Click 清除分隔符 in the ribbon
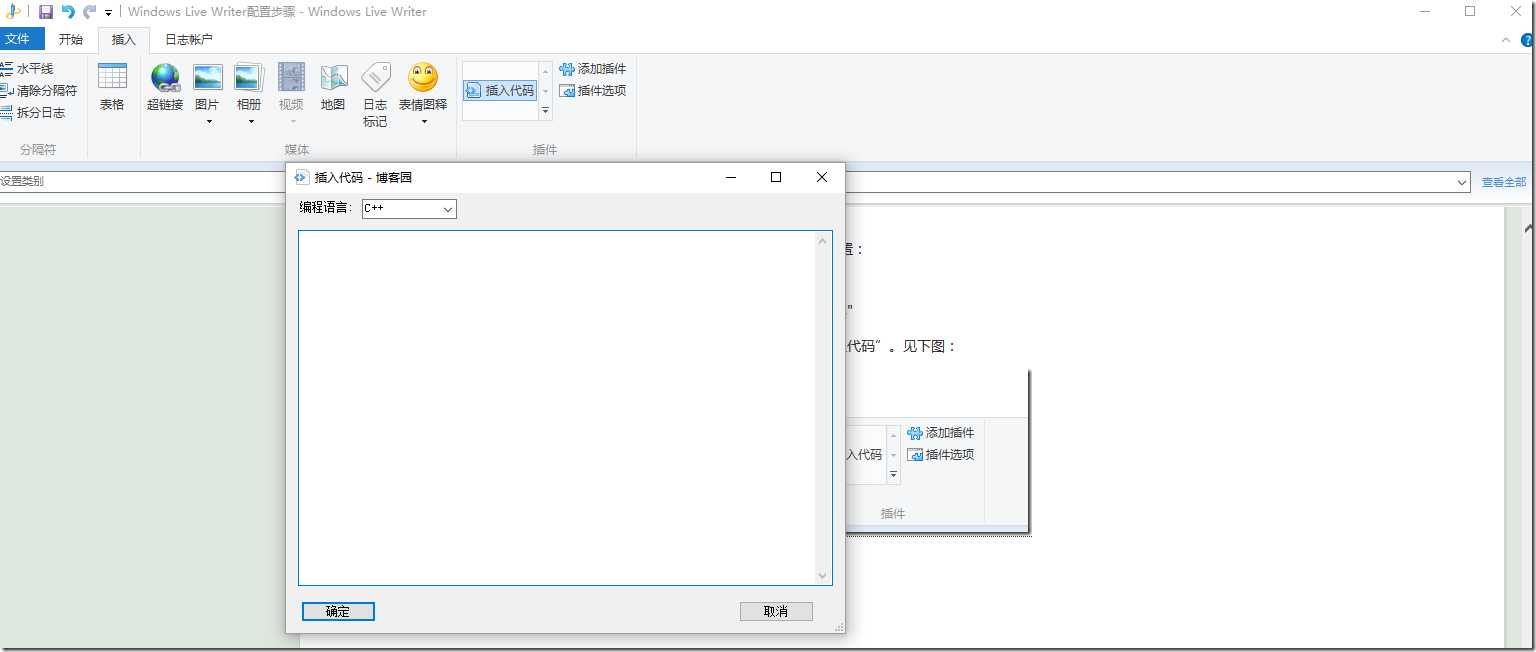Image resolution: width=1536 pixels, height=652 pixels. tap(39, 91)
